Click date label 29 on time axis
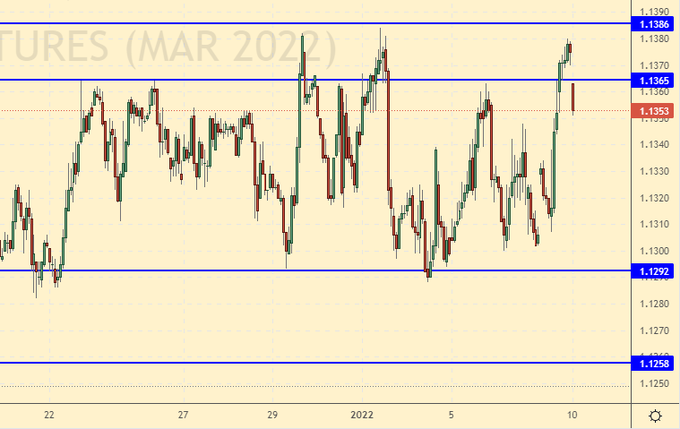Viewport: 680px width, 429px height. 273,415
